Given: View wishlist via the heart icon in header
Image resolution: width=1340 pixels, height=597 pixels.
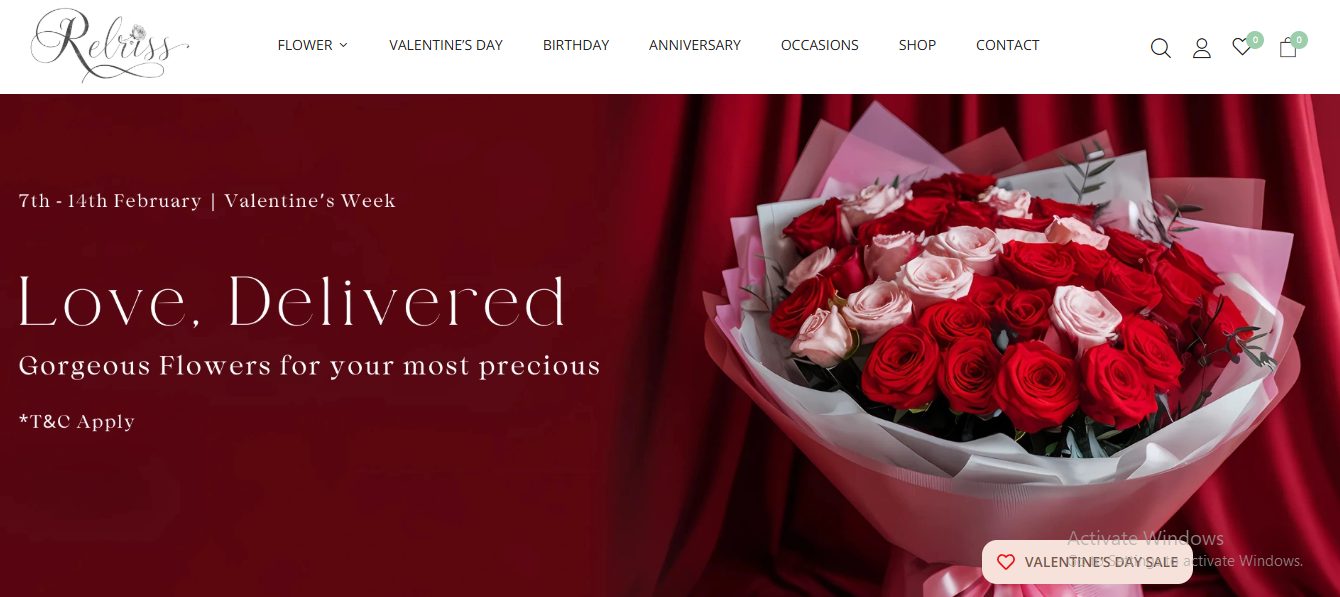Looking at the screenshot, I should click(x=1241, y=47).
